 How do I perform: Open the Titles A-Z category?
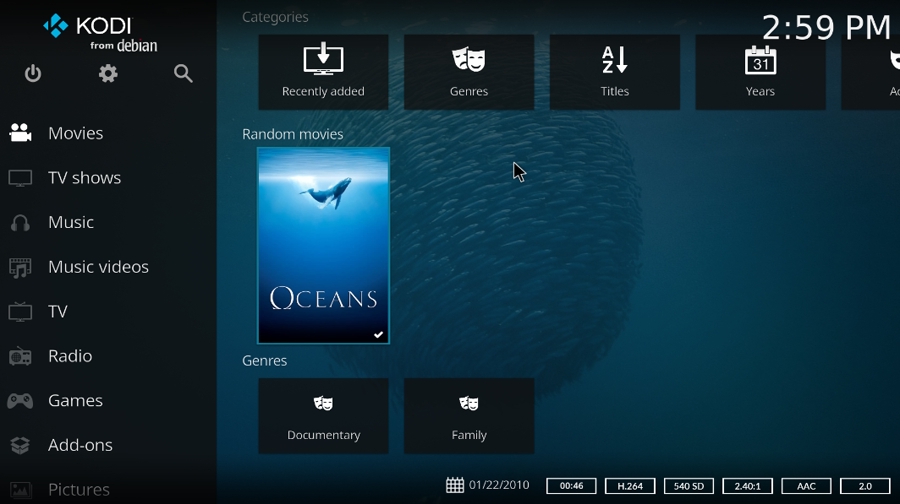614,72
